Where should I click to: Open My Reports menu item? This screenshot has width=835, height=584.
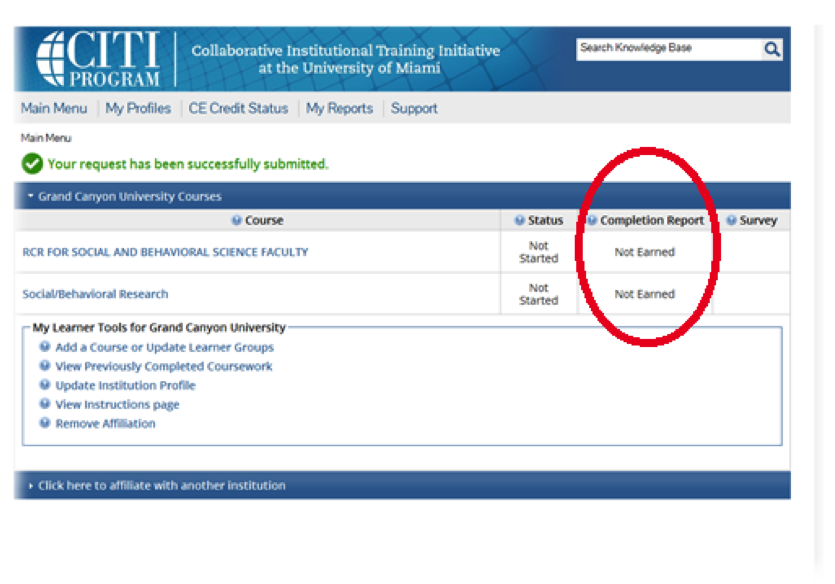339,108
